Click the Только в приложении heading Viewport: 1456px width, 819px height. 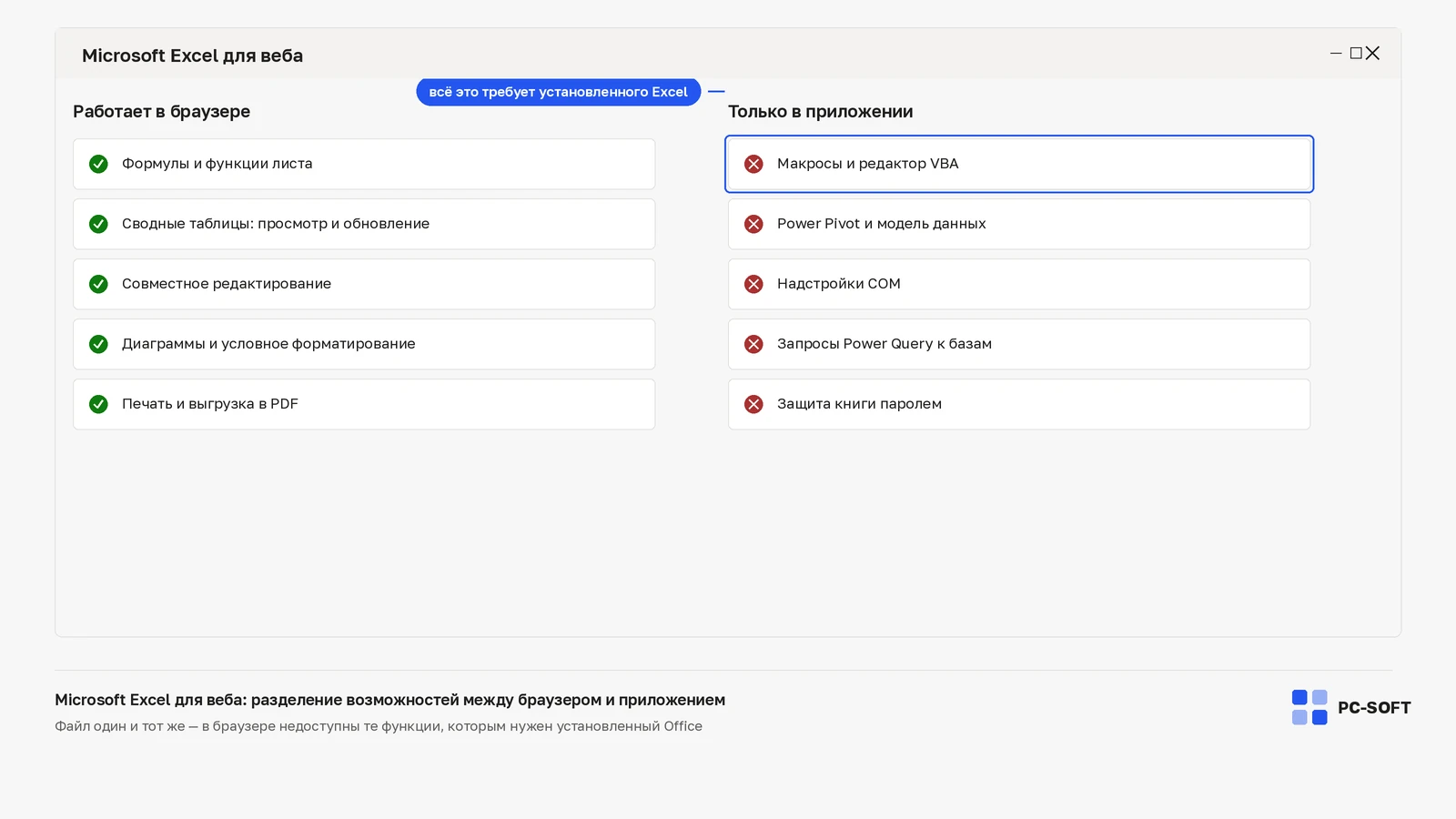(x=820, y=112)
